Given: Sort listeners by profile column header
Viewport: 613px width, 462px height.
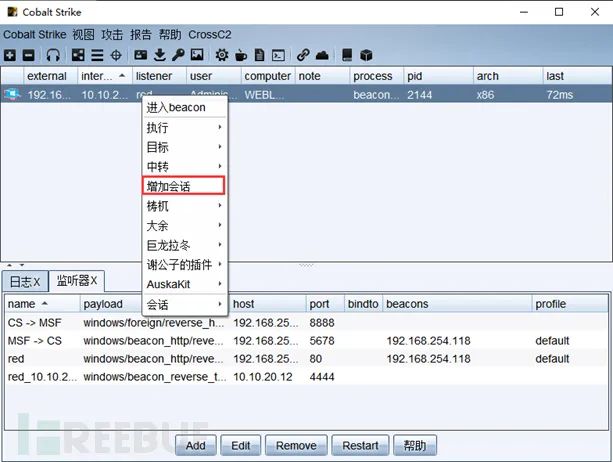Looking at the screenshot, I should (x=570, y=304).
